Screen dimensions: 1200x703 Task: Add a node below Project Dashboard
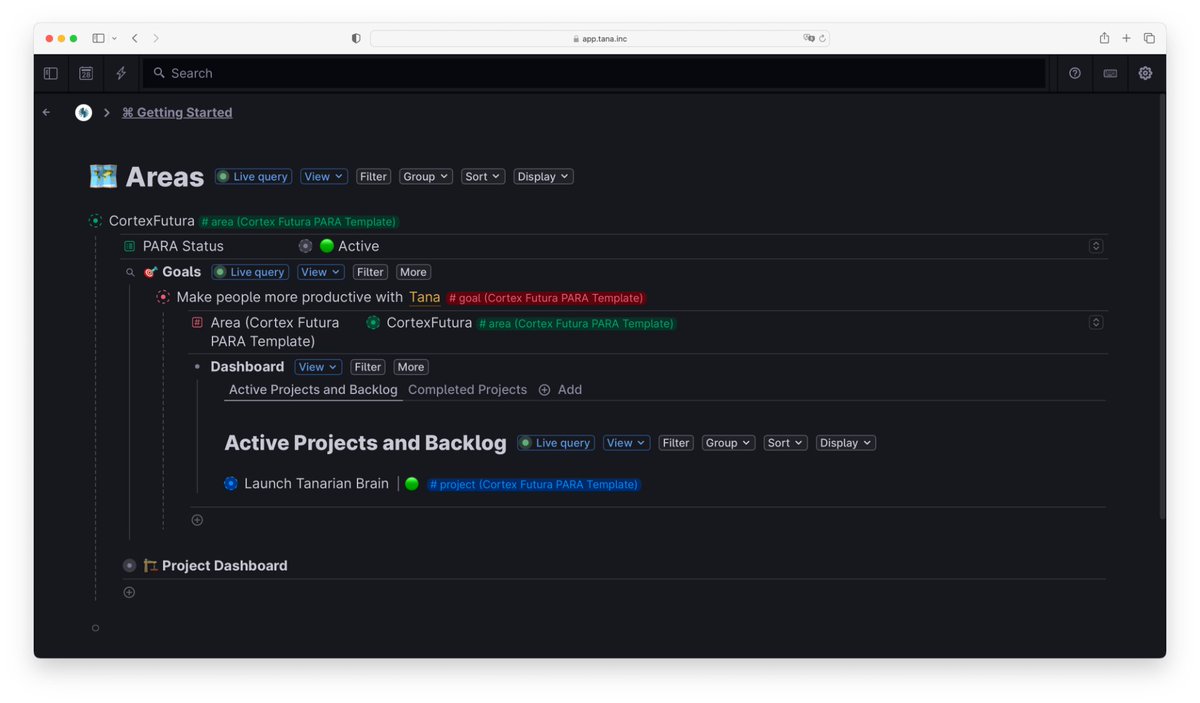pos(129,593)
